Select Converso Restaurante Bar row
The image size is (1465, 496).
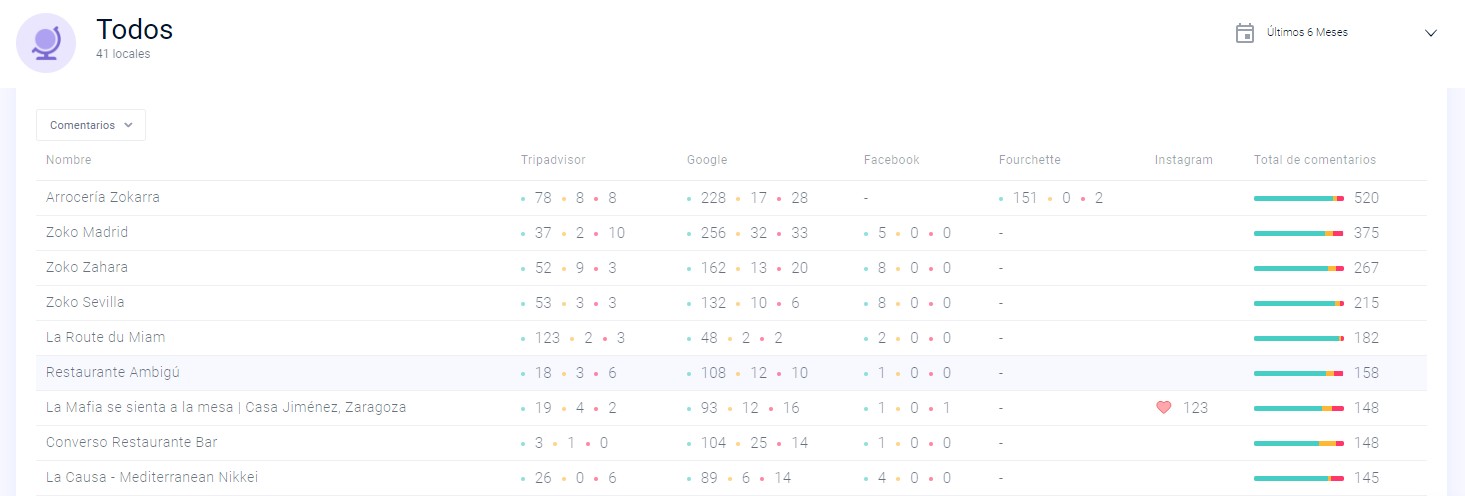click(731, 443)
